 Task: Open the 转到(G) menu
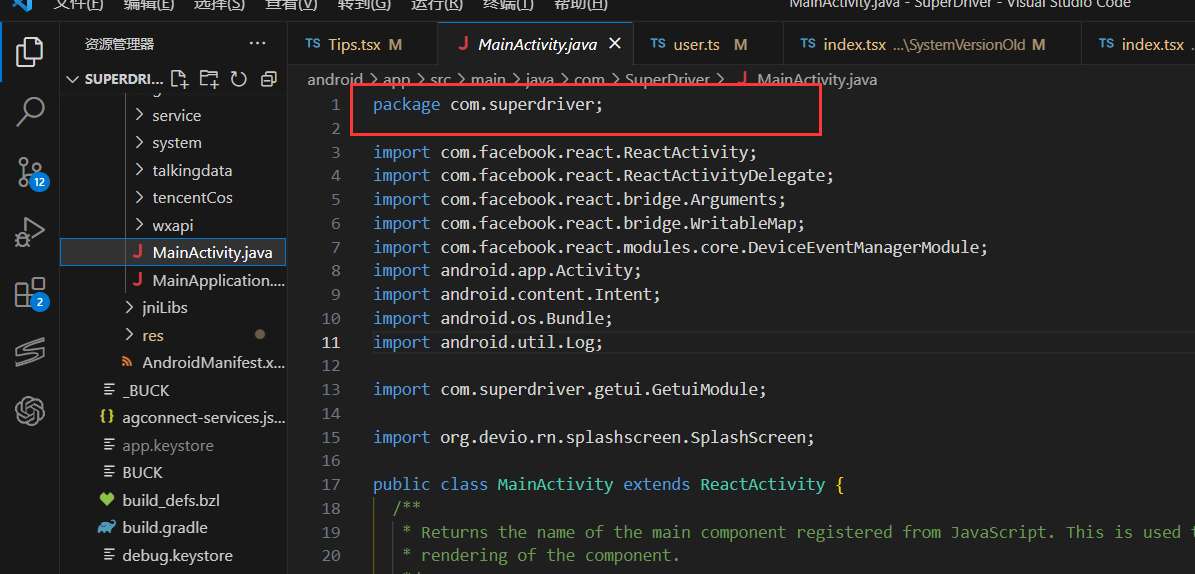pos(364,4)
